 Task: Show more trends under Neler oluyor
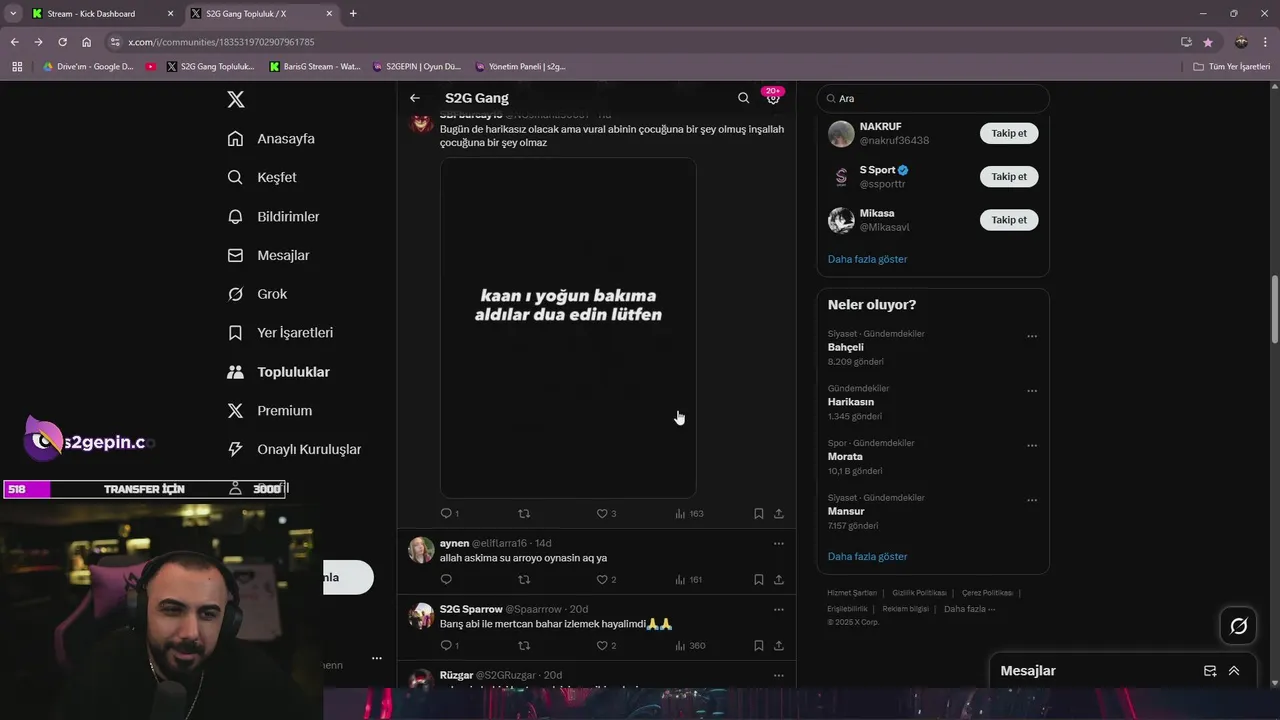click(x=867, y=556)
